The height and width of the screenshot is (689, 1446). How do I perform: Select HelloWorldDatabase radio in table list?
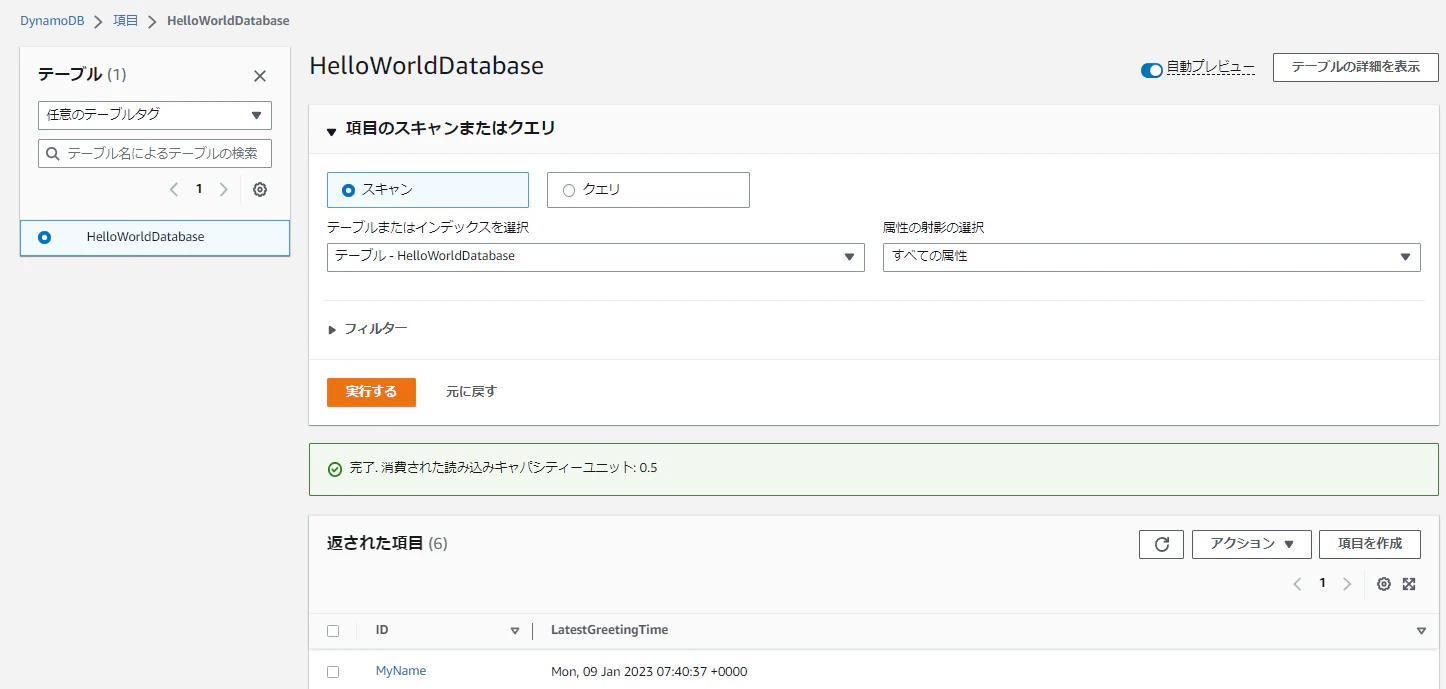[x=44, y=238]
